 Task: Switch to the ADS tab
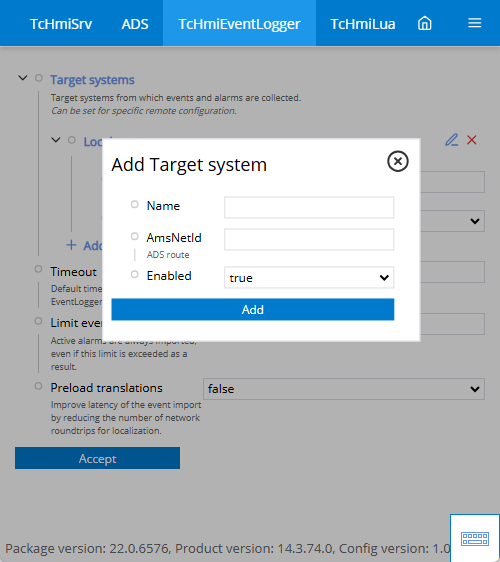[135, 24]
